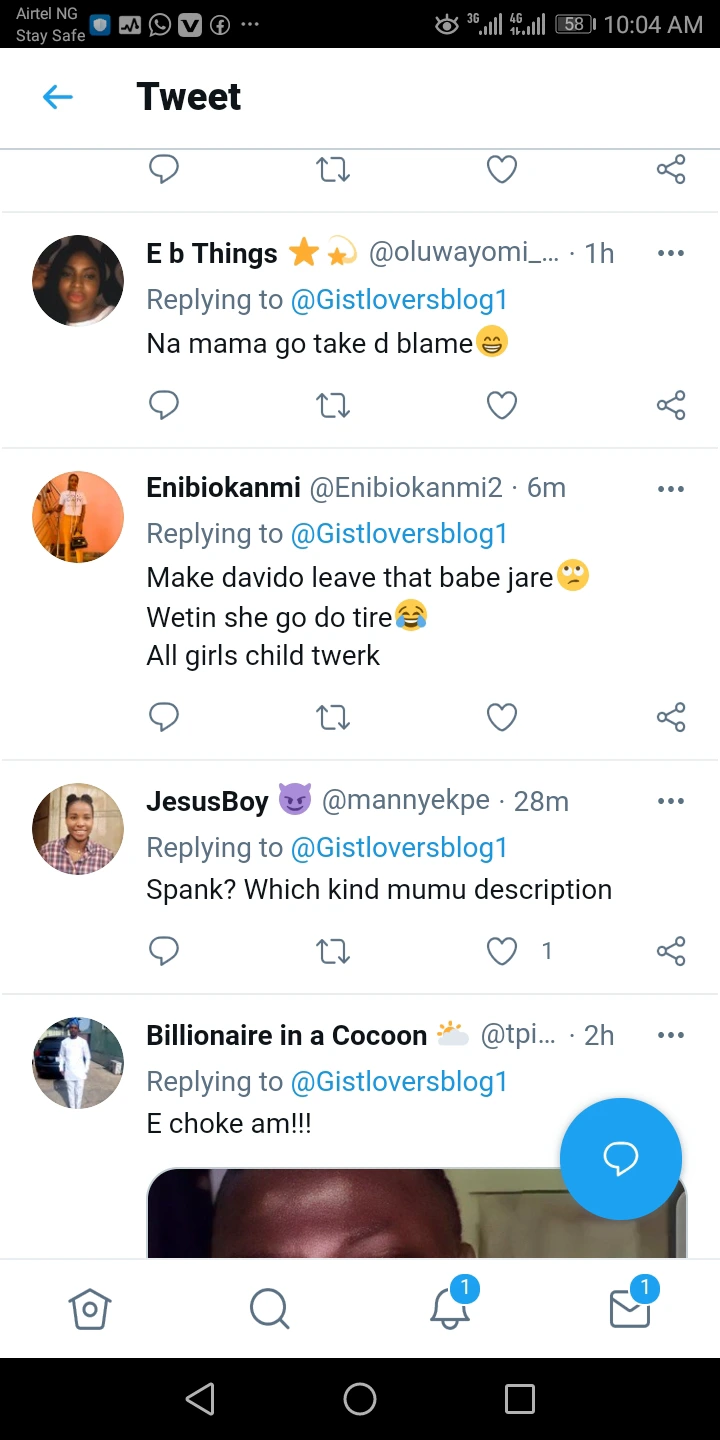Expand options menu for Billionaire in a Cocoon
The width and height of the screenshot is (720, 1440).
[x=671, y=1035]
